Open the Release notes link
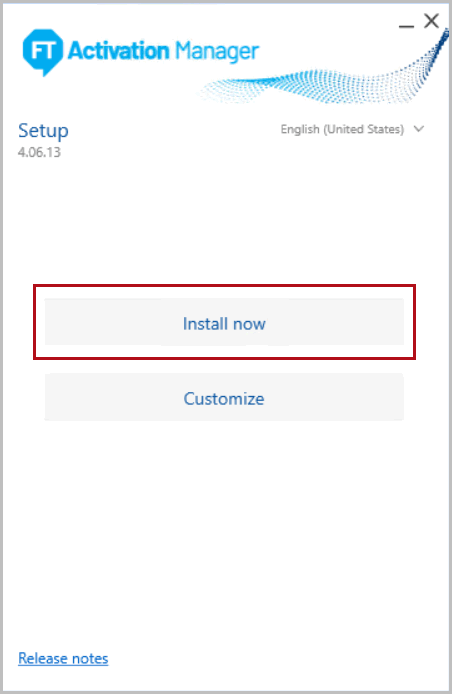Viewport: 452px width, 694px height. (x=63, y=658)
